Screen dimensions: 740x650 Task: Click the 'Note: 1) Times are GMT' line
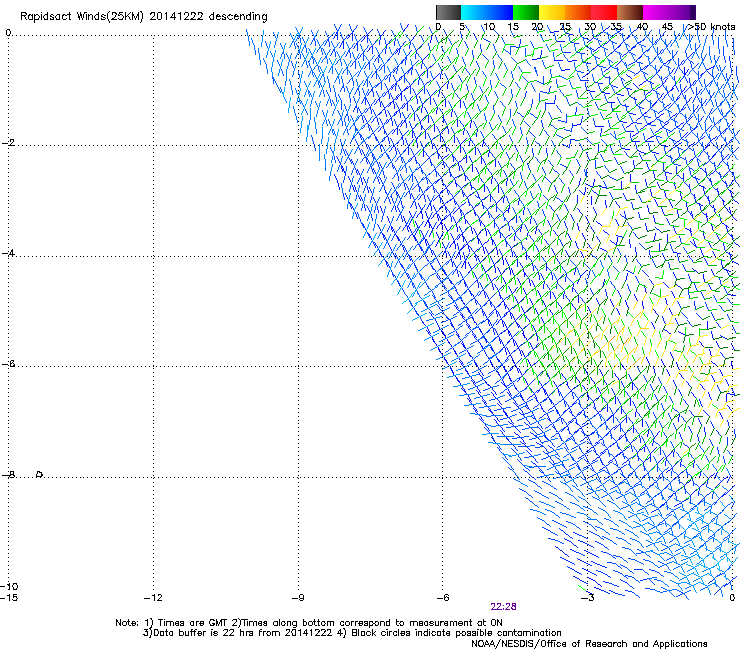tap(309, 623)
